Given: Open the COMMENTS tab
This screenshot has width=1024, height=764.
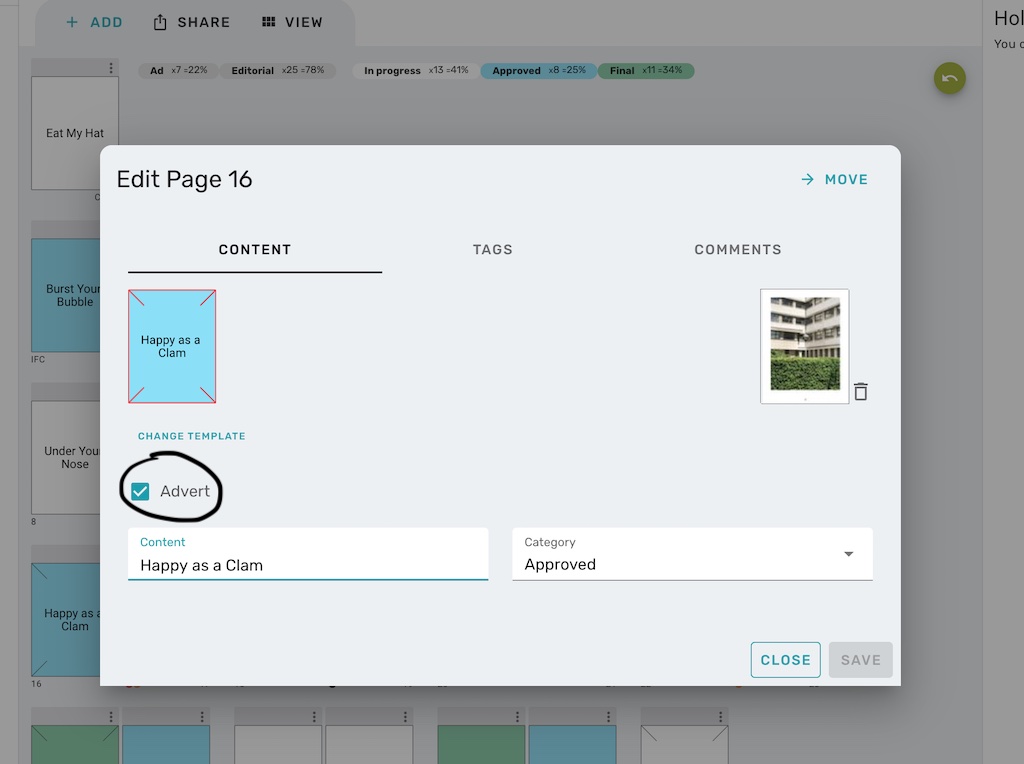Looking at the screenshot, I should tap(738, 249).
